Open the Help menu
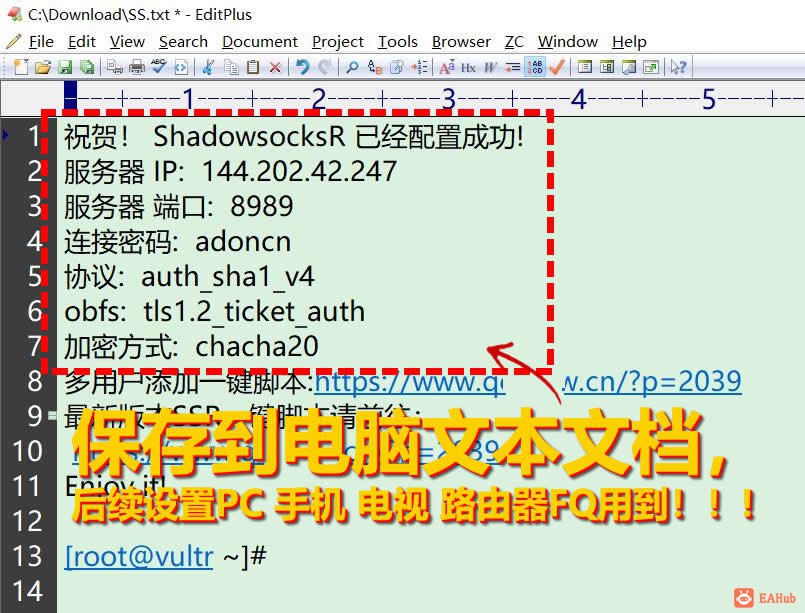Viewport: 805px width, 613px height. [629, 42]
